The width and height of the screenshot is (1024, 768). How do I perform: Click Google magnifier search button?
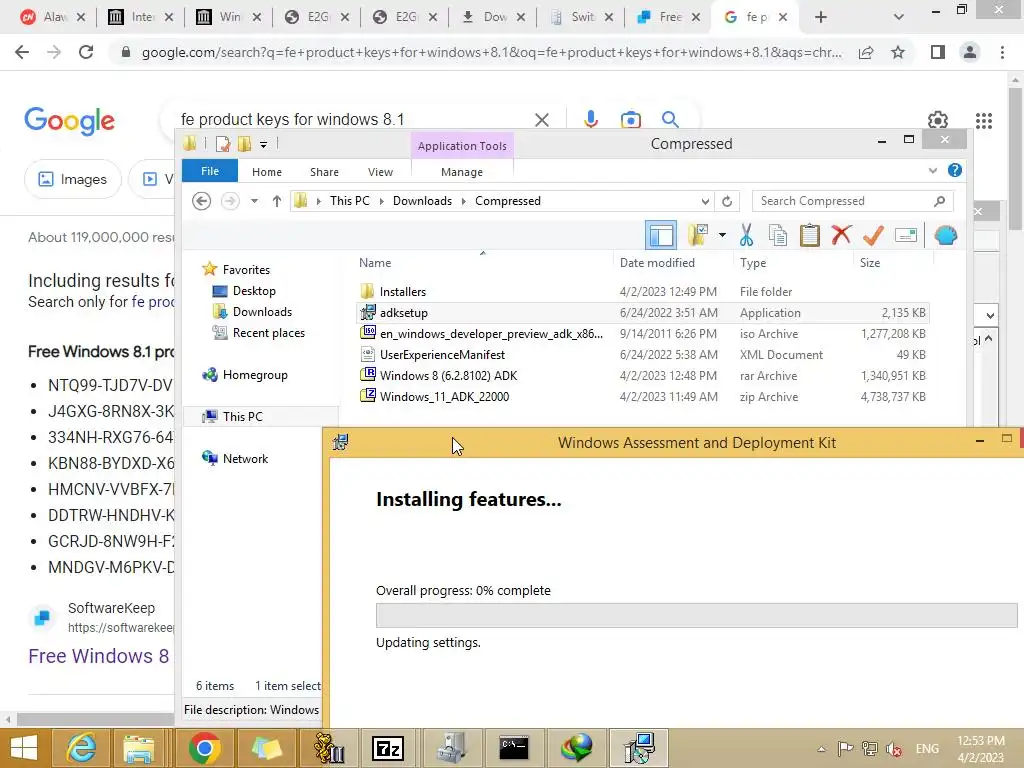coord(670,120)
